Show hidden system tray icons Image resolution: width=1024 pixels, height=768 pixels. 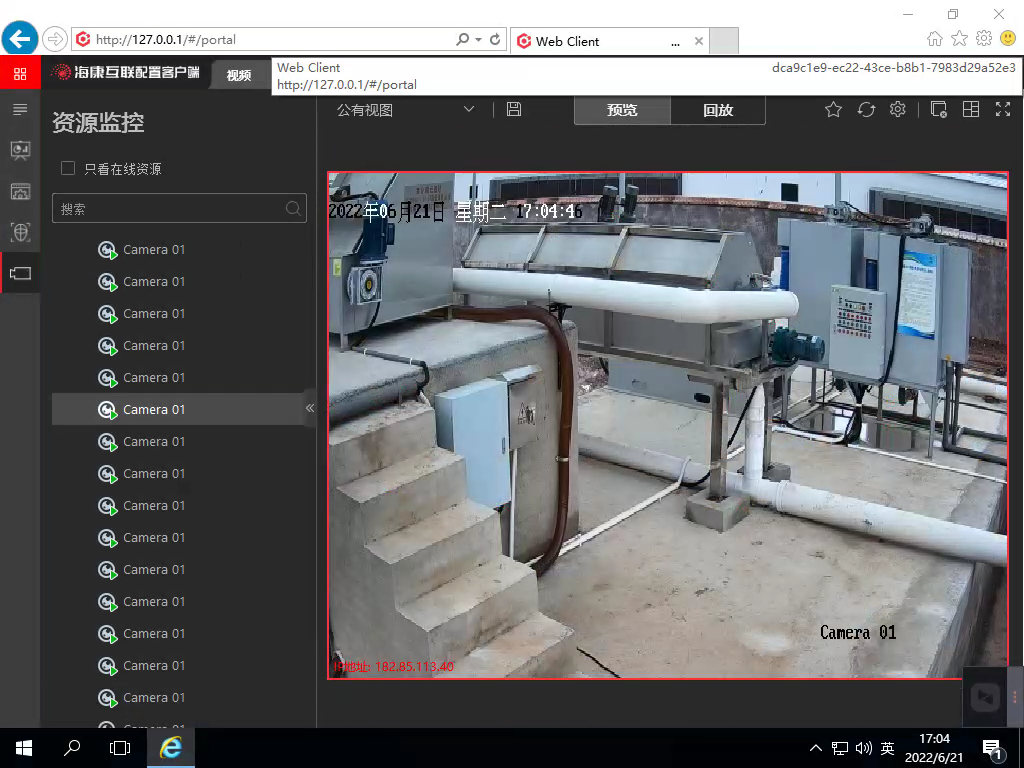point(816,748)
